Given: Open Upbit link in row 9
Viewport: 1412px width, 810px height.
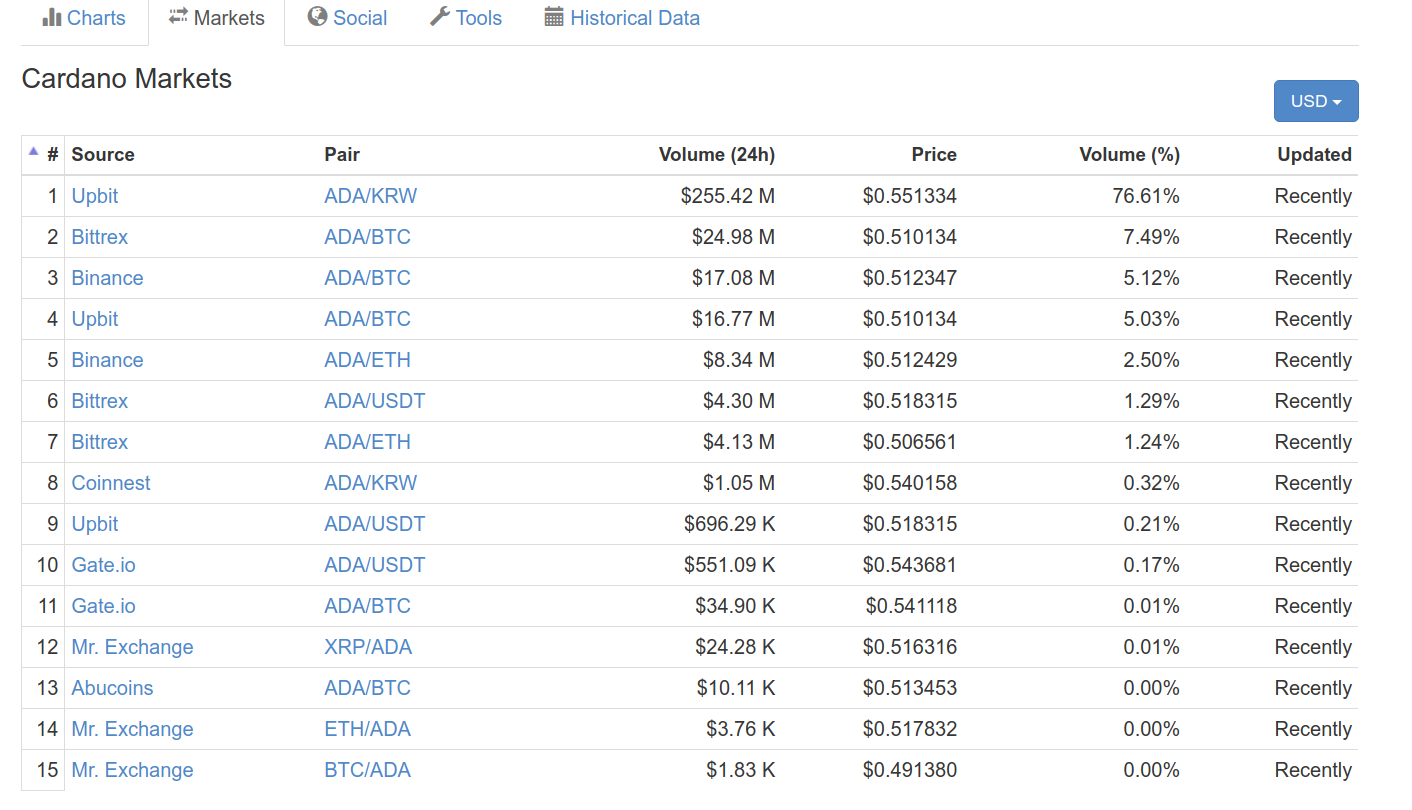Looking at the screenshot, I should 95,524.
